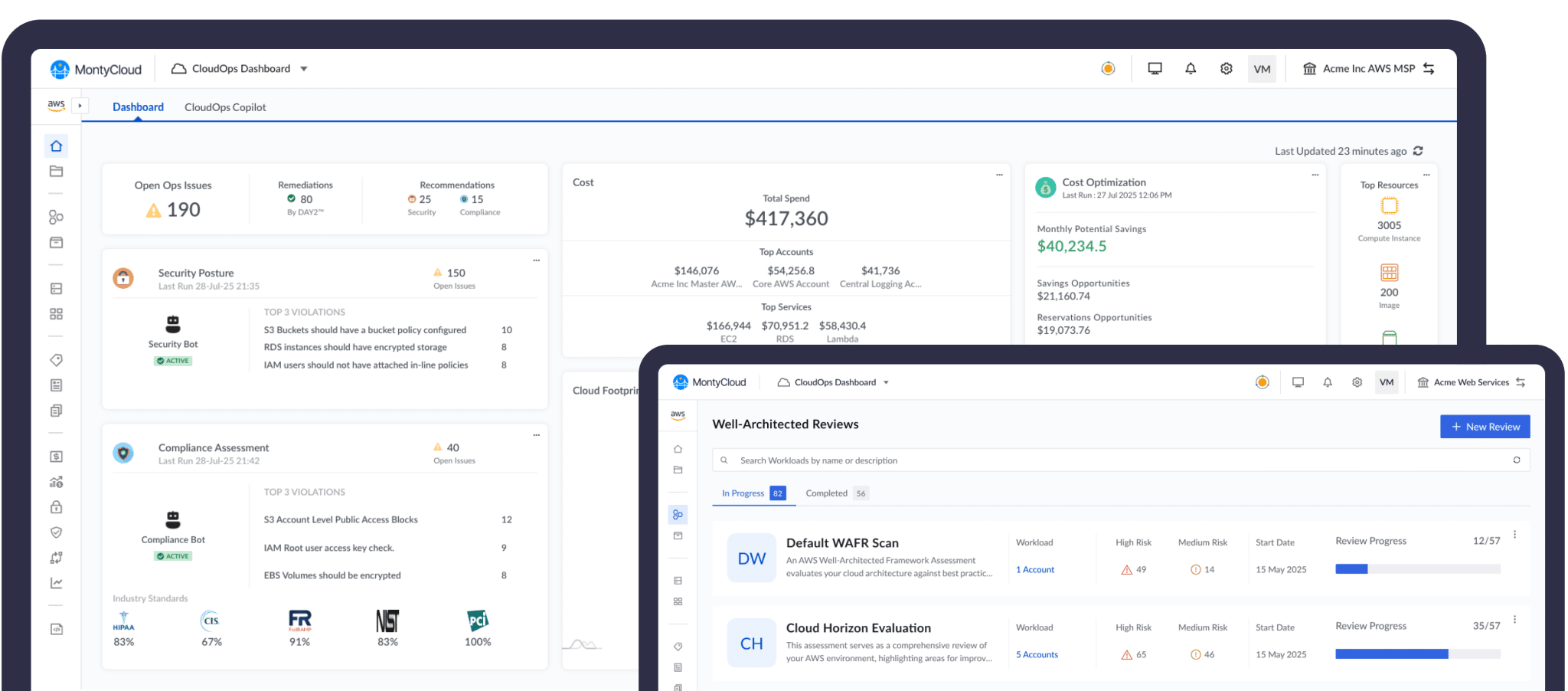Click the Last Updated refresh link

pos(1418,151)
